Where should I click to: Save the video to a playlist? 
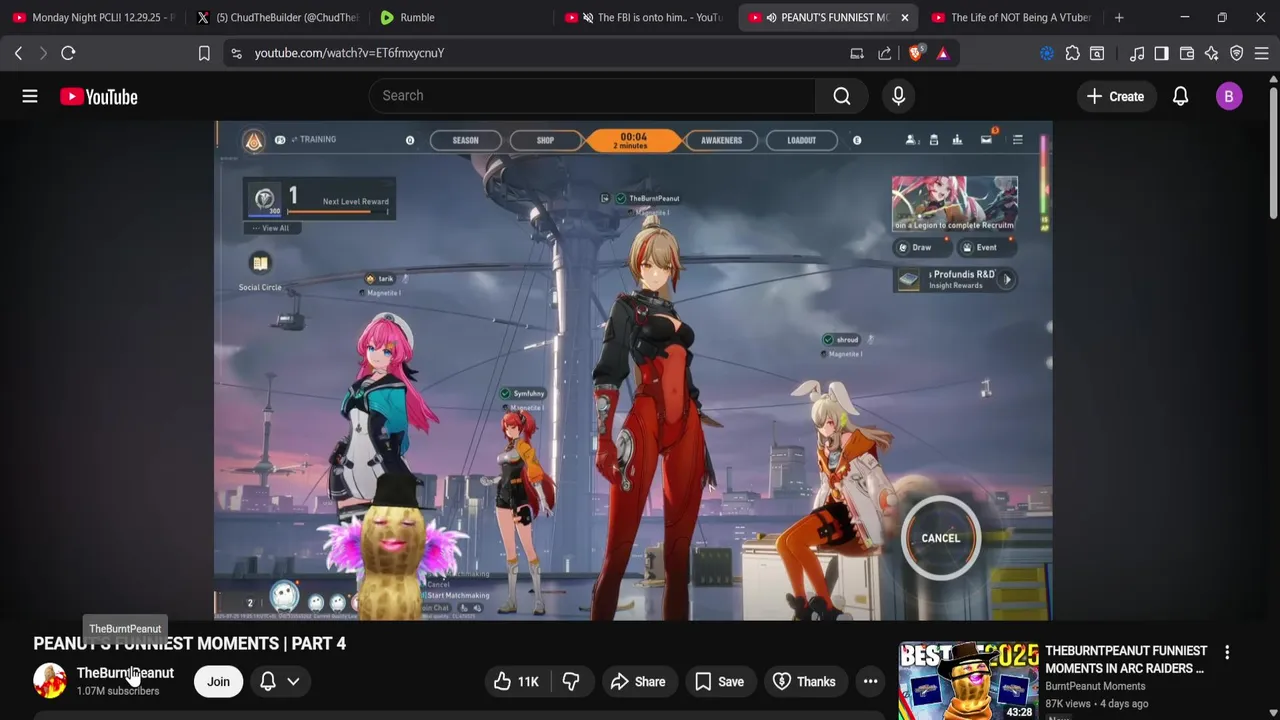coord(719,682)
